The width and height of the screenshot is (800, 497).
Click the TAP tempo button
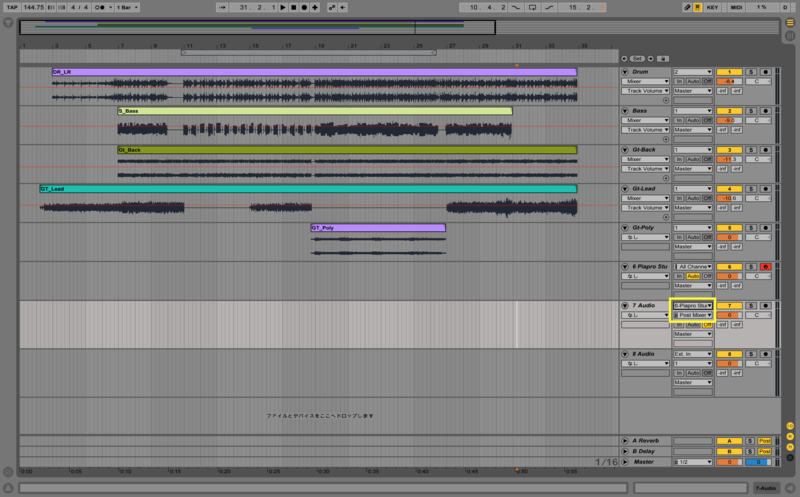click(11, 7)
